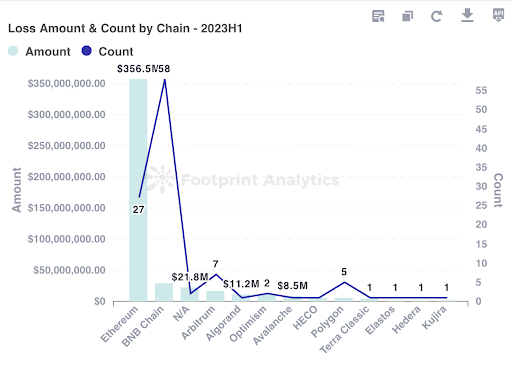This screenshot has height=370, width=512.
Task: Click the Polygon count point labeled 5
Action: point(344,282)
